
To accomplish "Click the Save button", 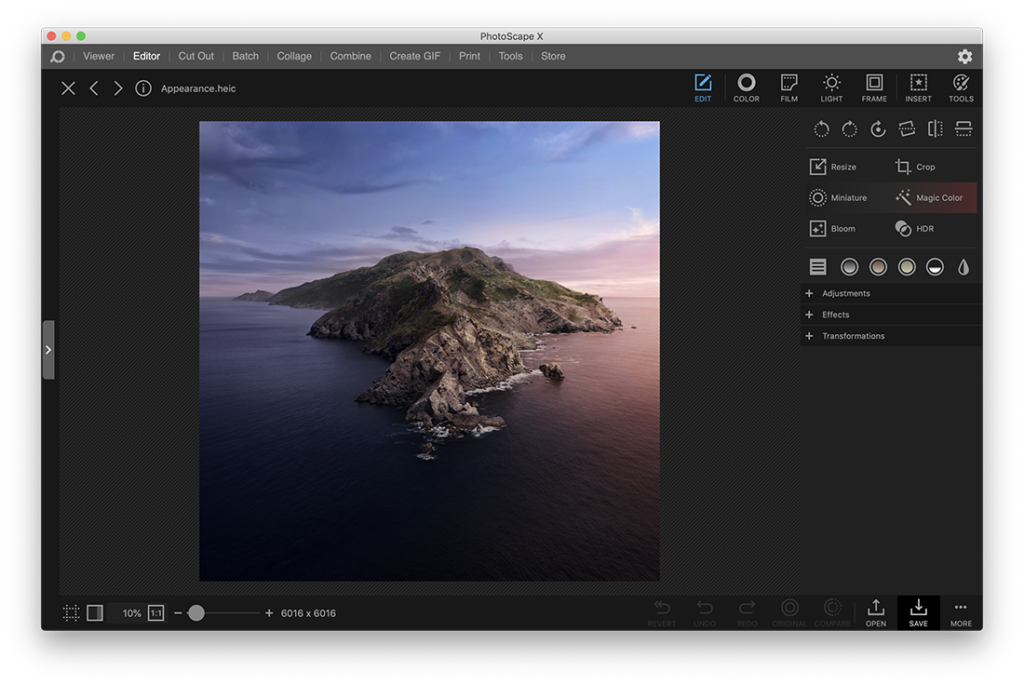I will coord(918,613).
